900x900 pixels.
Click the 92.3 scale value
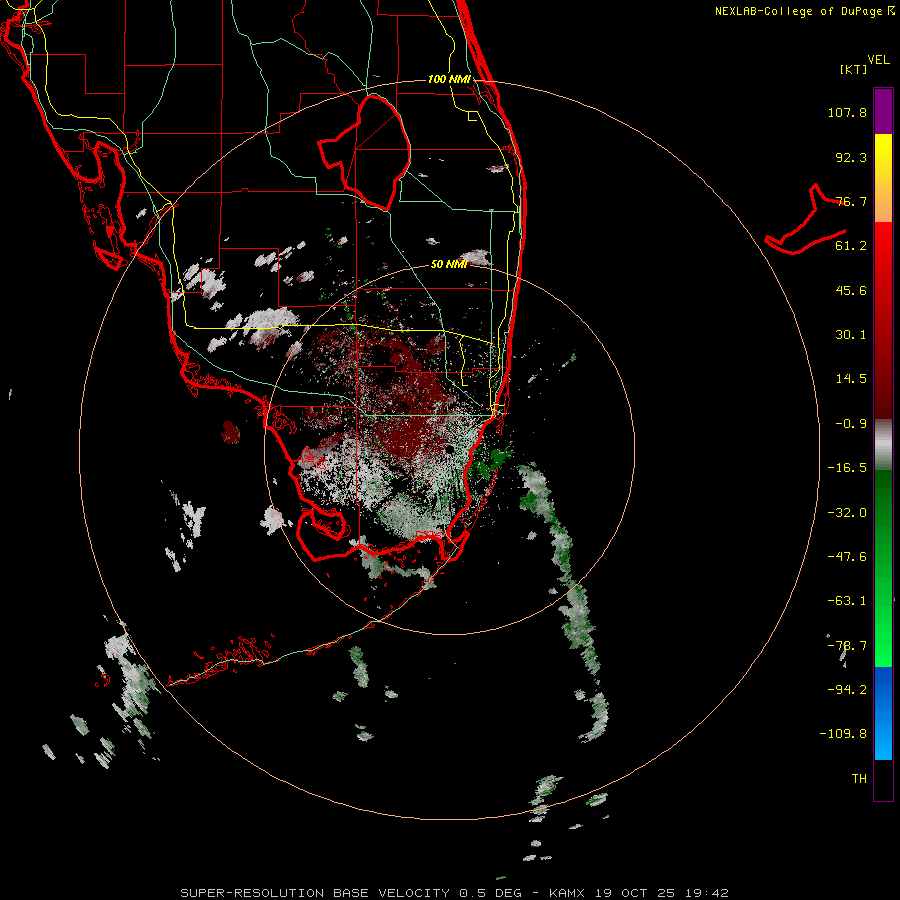[851, 157]
